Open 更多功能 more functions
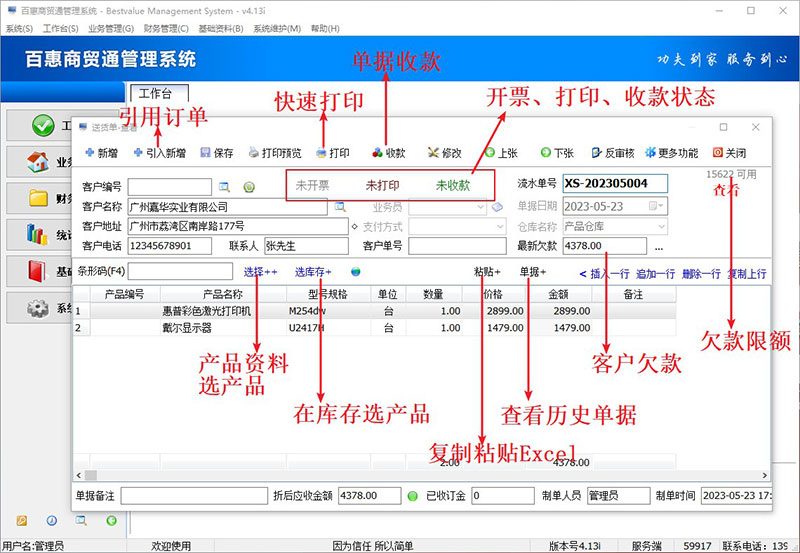The height and width of the screenshot is (553, 800). (671, 153)
